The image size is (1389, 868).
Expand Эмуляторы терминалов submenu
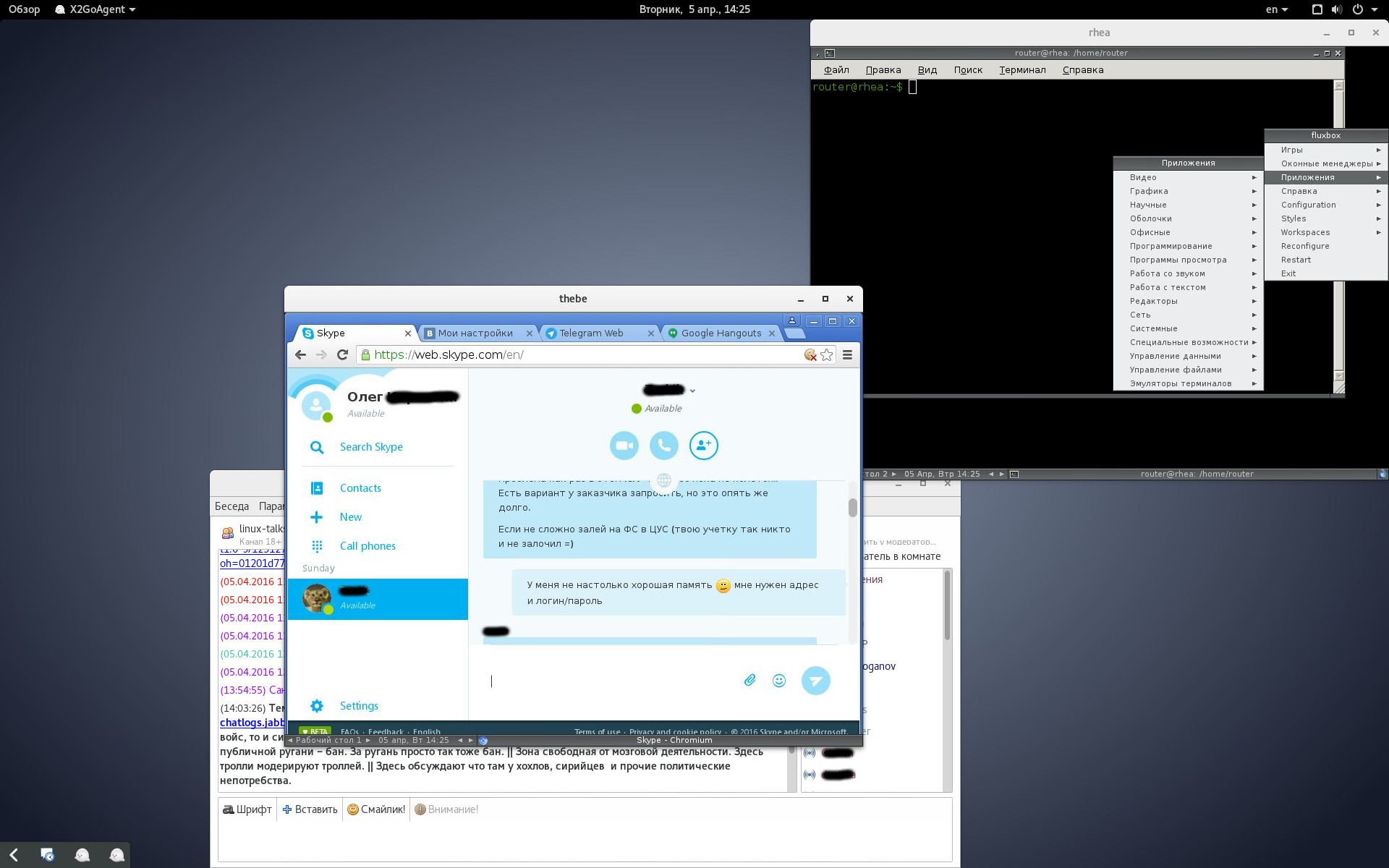(x=1188, y=383)
